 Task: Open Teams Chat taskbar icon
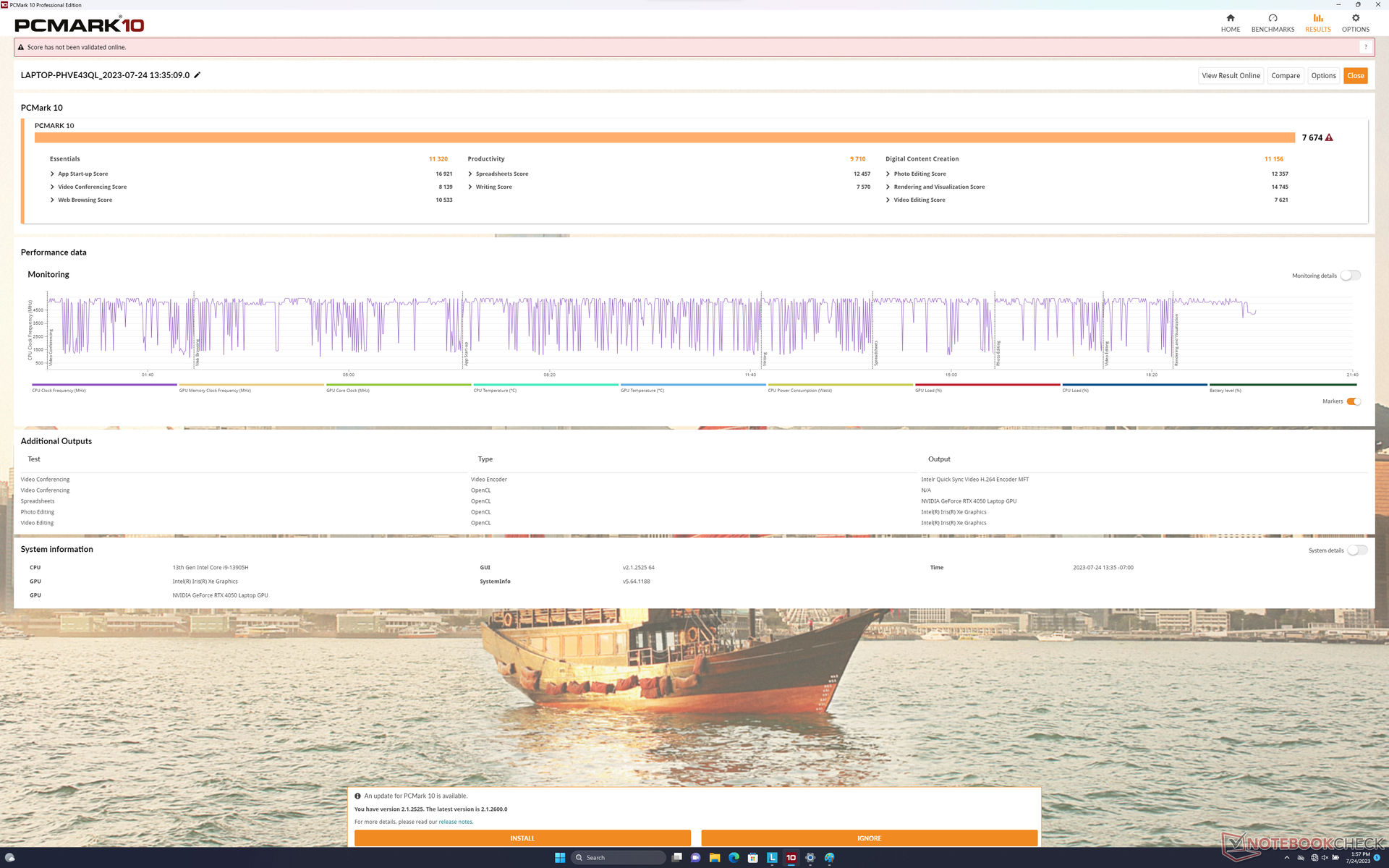pos(695,858)
